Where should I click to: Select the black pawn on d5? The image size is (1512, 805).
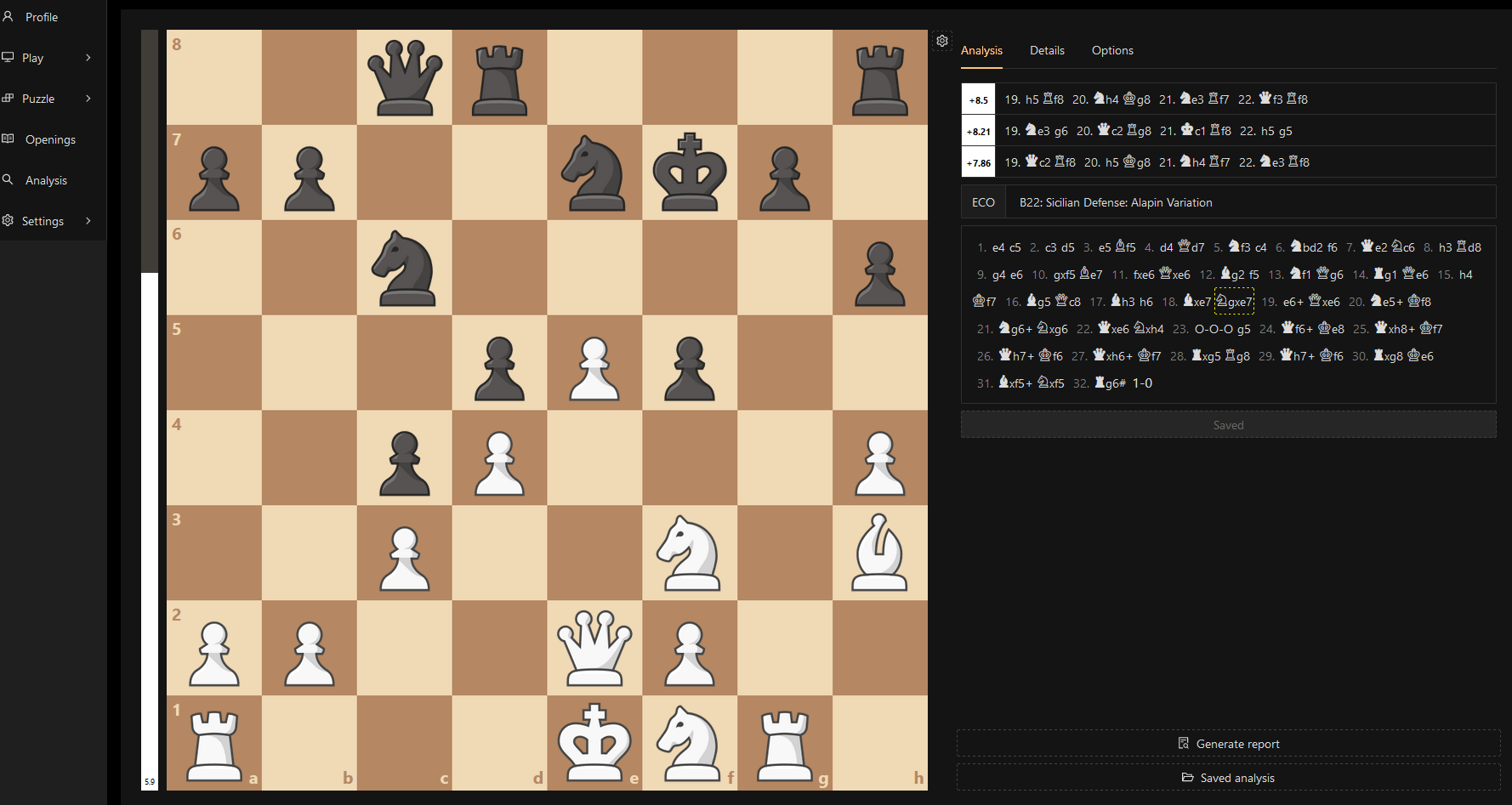pos(500,367)
